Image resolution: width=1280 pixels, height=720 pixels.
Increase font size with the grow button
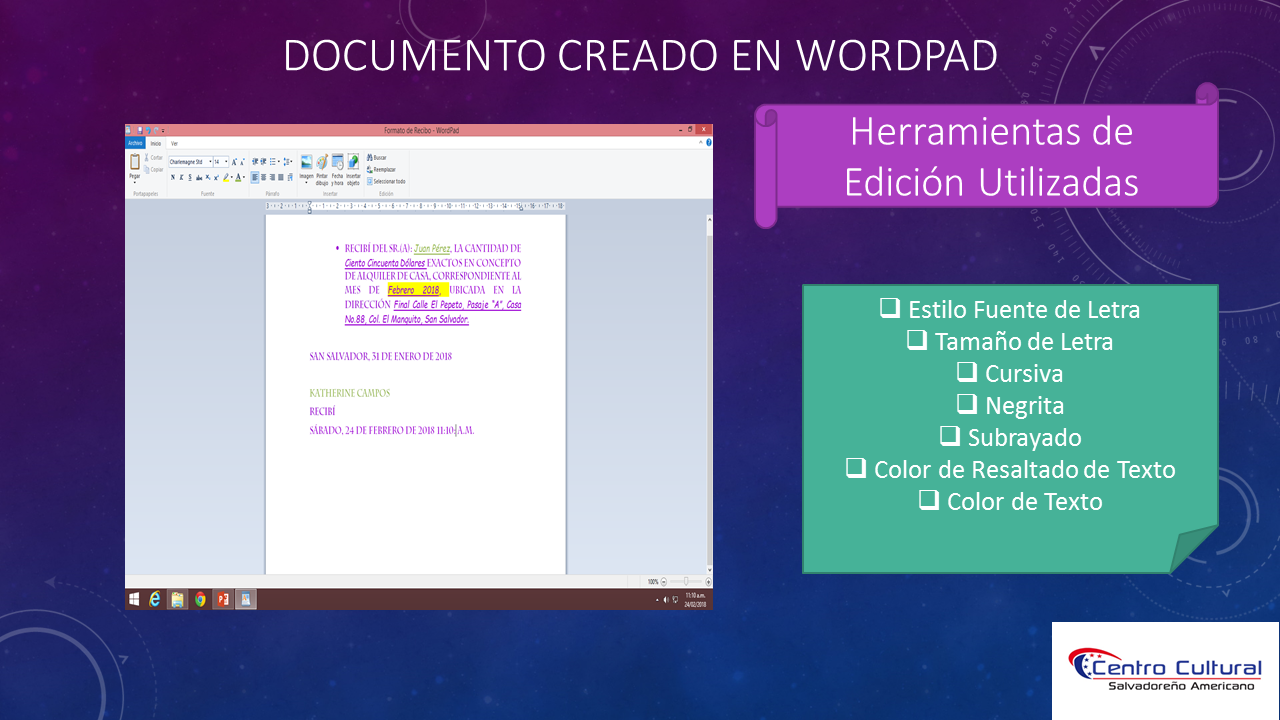coord(234,162)
